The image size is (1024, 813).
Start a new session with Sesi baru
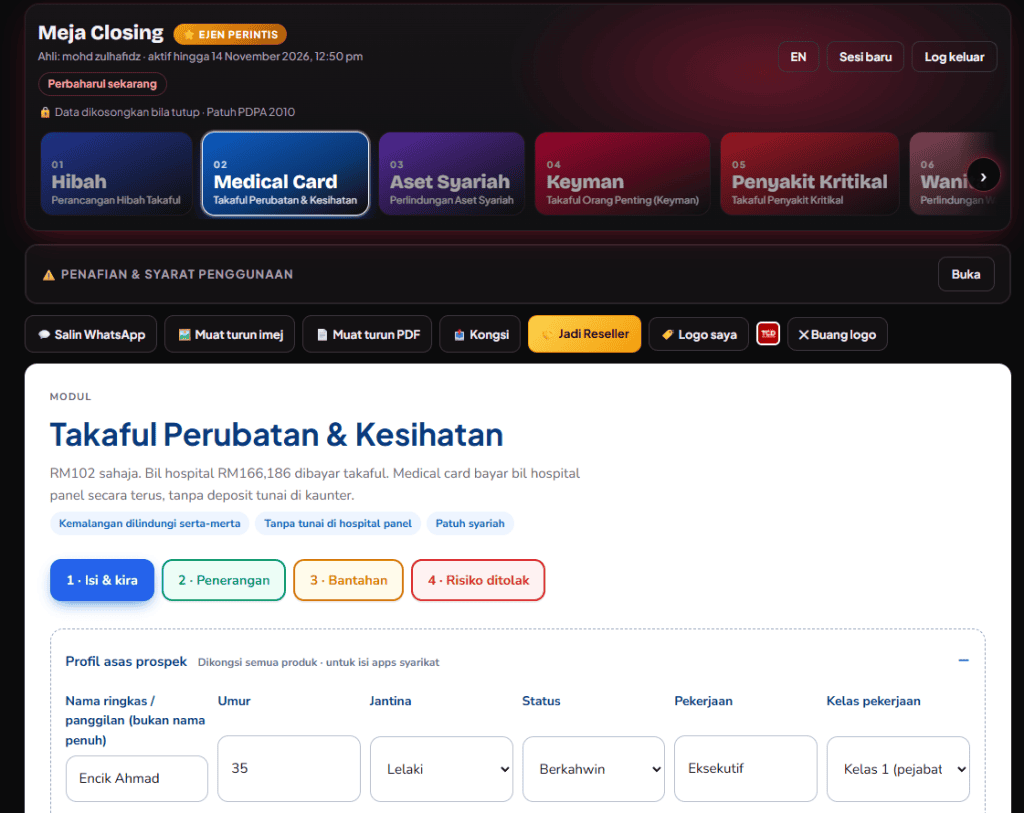point(865,57)
